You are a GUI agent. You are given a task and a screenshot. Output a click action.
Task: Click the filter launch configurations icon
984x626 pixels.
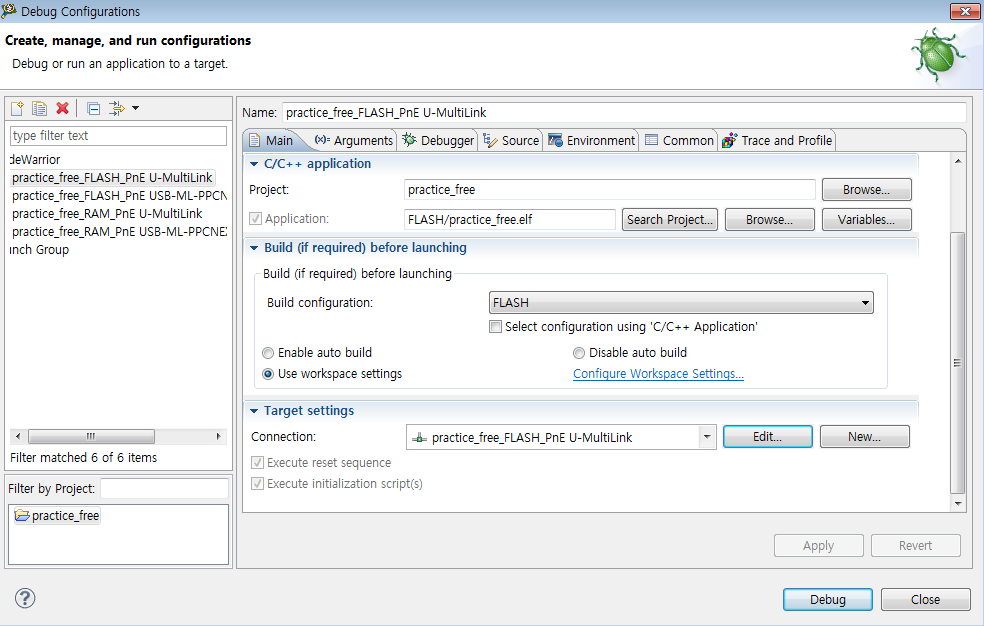118,108
